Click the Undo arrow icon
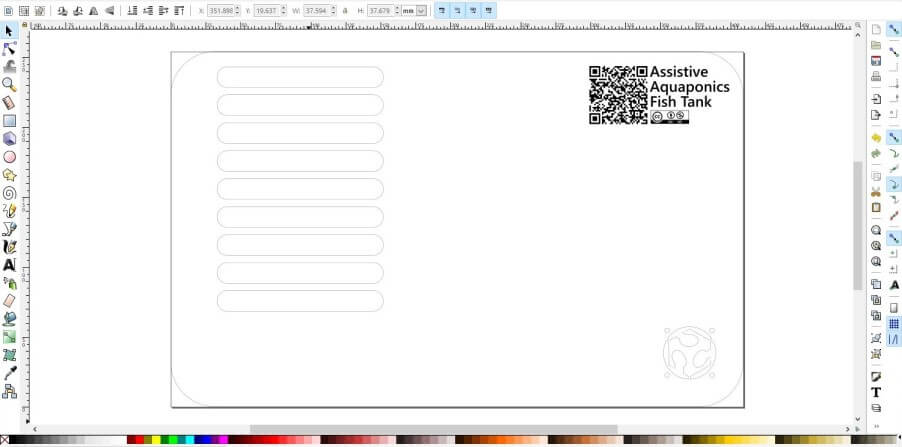Viewport: 902px width, 447px height. point(876,137)
